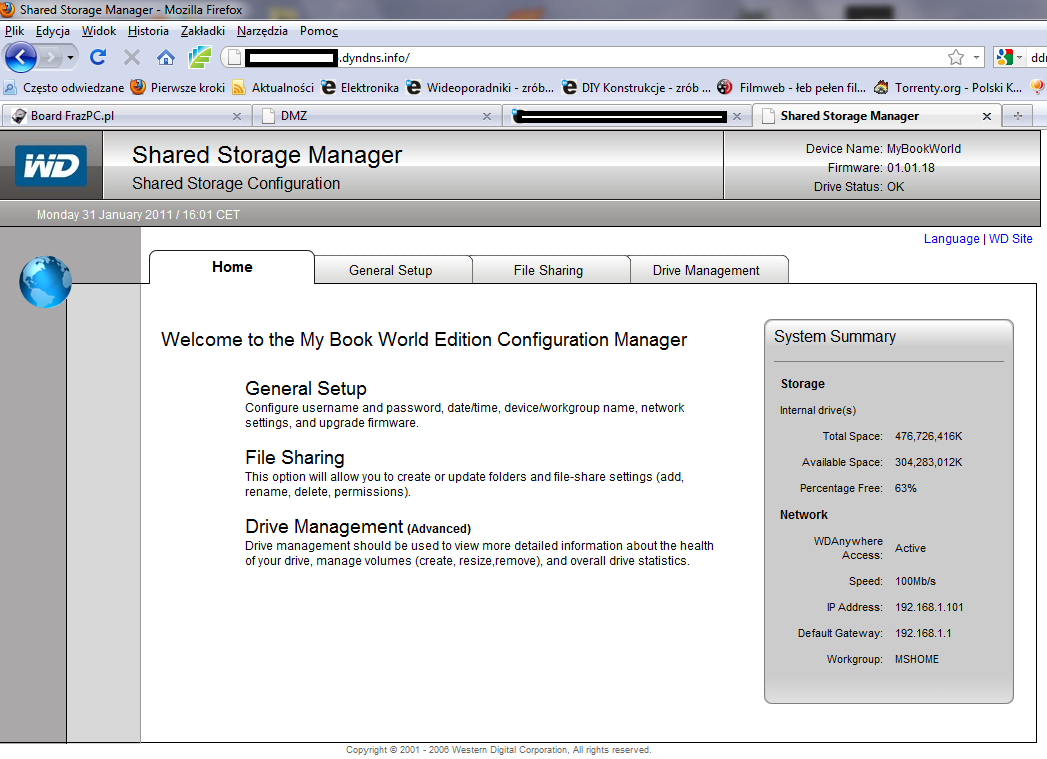This screenshot has width=1047, height=759.
Task: Click the blue globe icon in sidebar
Action: click(45, 282)
